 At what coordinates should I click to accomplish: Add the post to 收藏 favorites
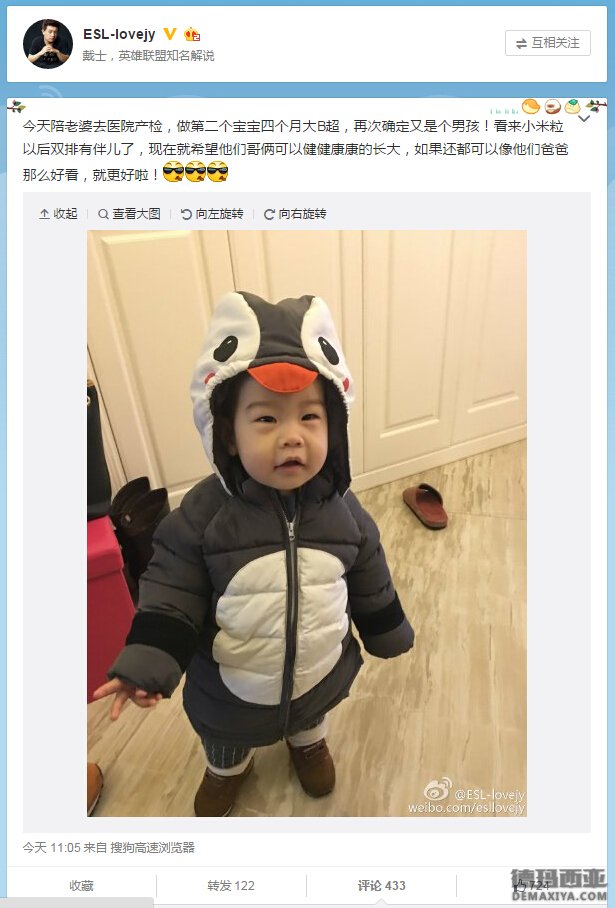[x=82, y=885]
